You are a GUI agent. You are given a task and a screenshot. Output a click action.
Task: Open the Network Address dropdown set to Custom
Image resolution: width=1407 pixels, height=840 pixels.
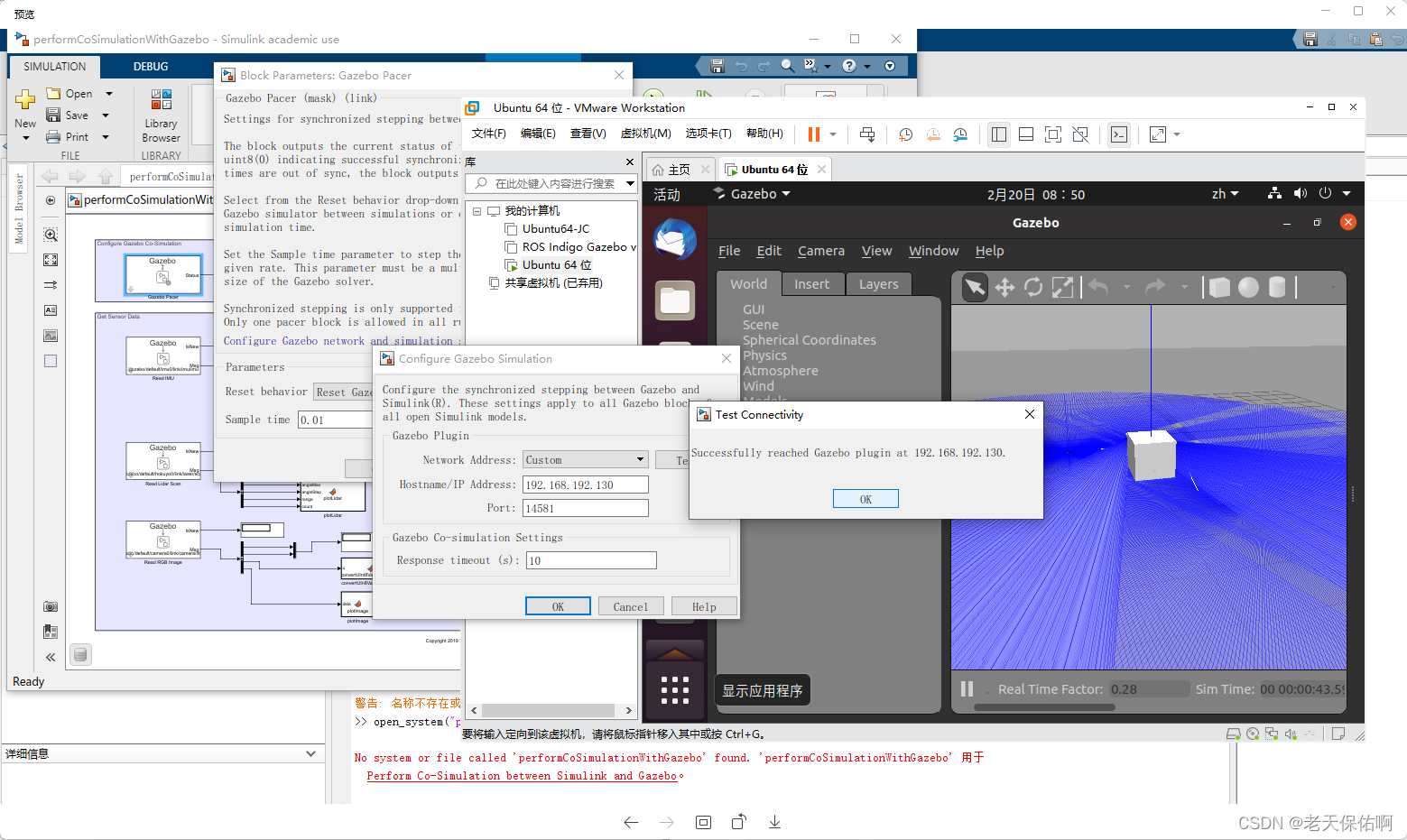585,459
